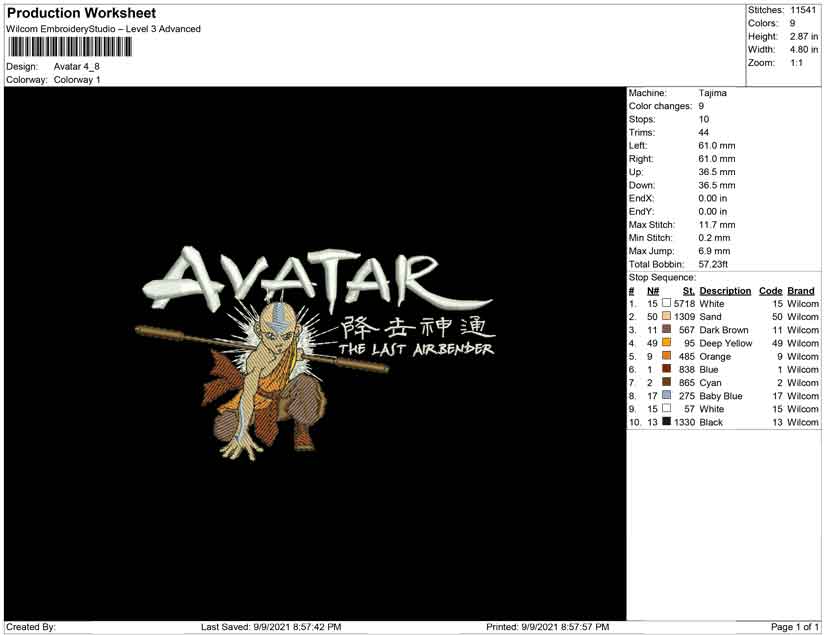Click the swatch in the Blue row
825x635 pixels.
point(667,369)
